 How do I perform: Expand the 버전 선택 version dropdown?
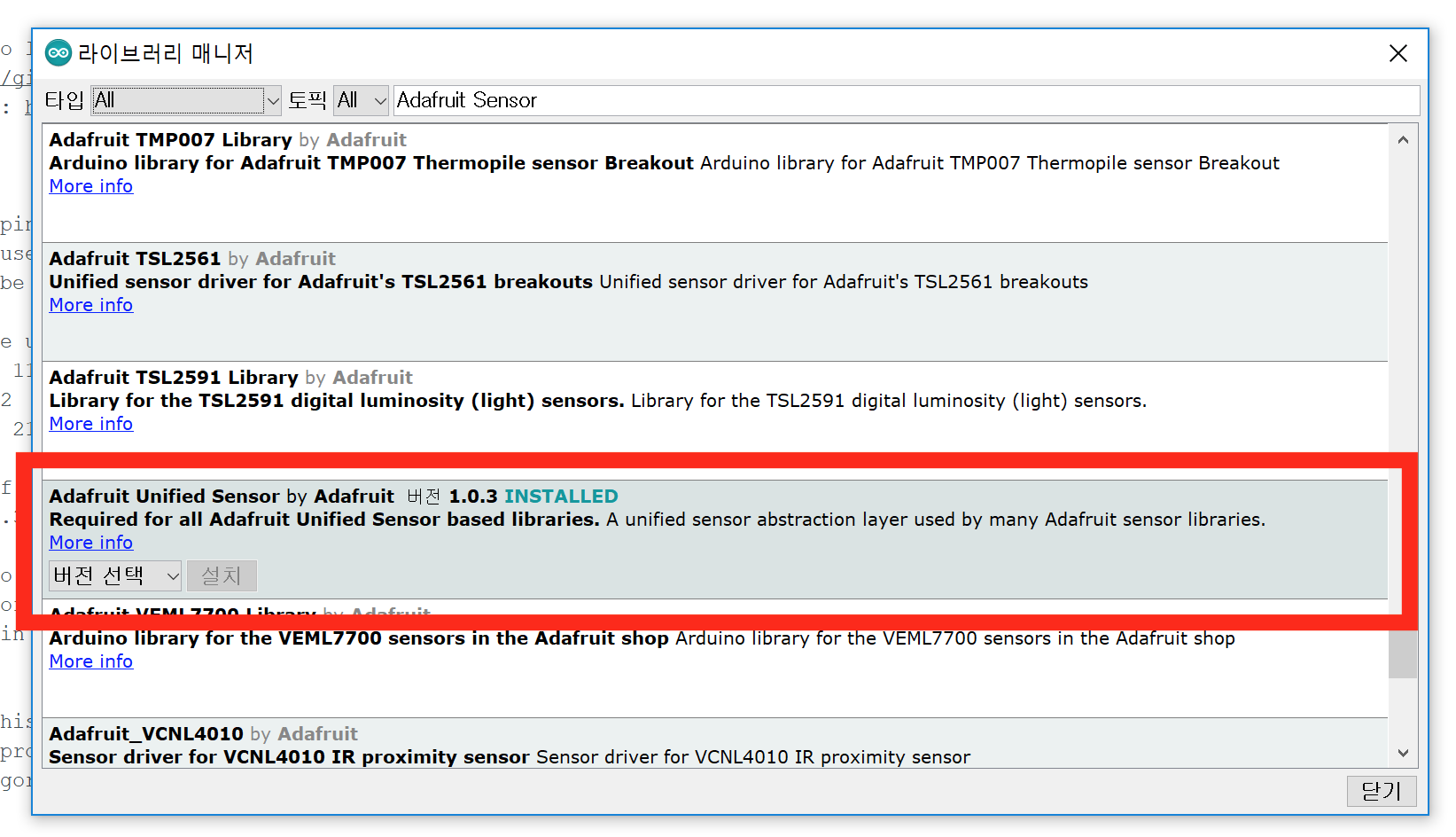click(x=115, y=576)
